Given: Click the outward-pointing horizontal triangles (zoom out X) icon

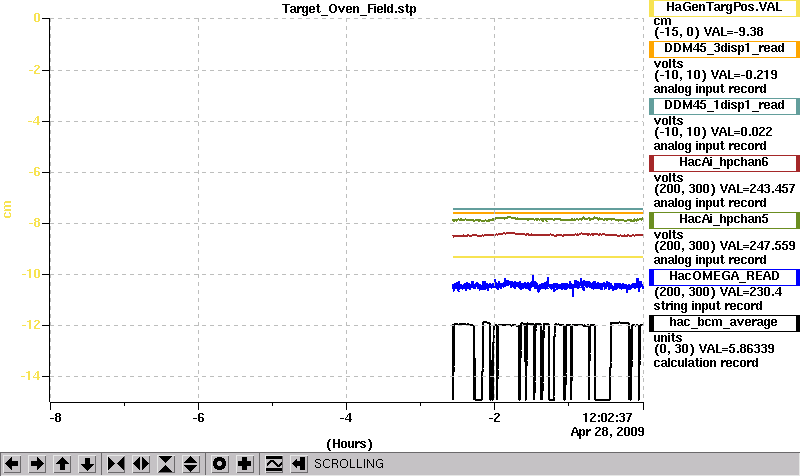Looking at the screenshot, I should tap(141, 464).
